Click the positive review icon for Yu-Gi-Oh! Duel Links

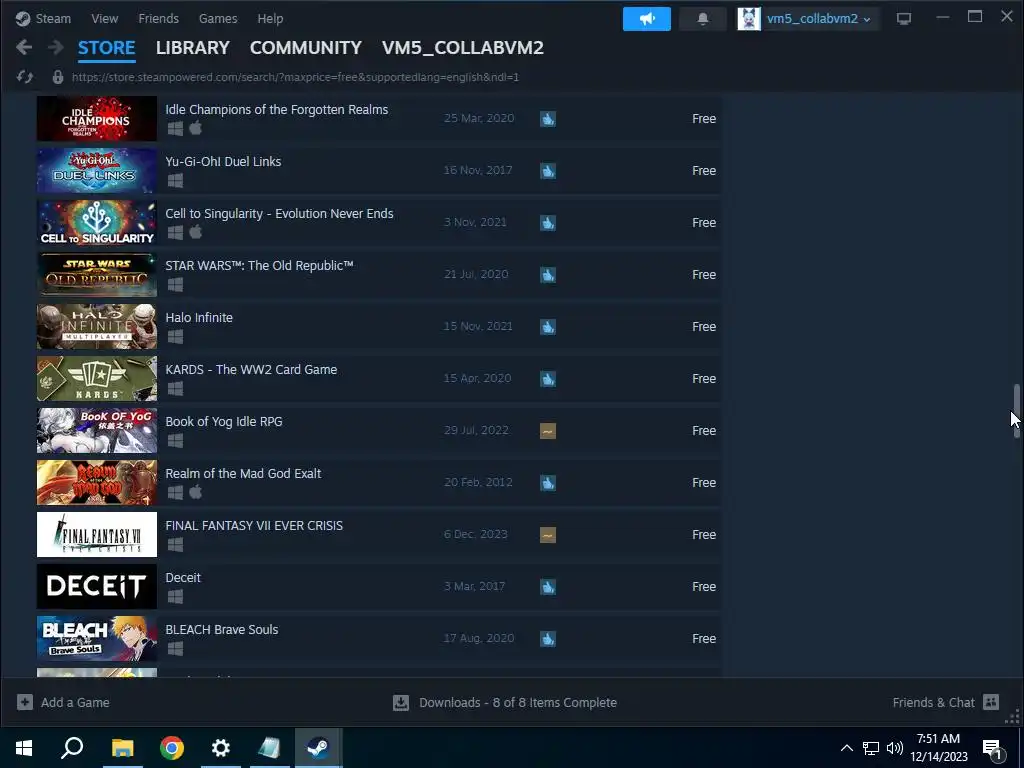click(548, 171)
